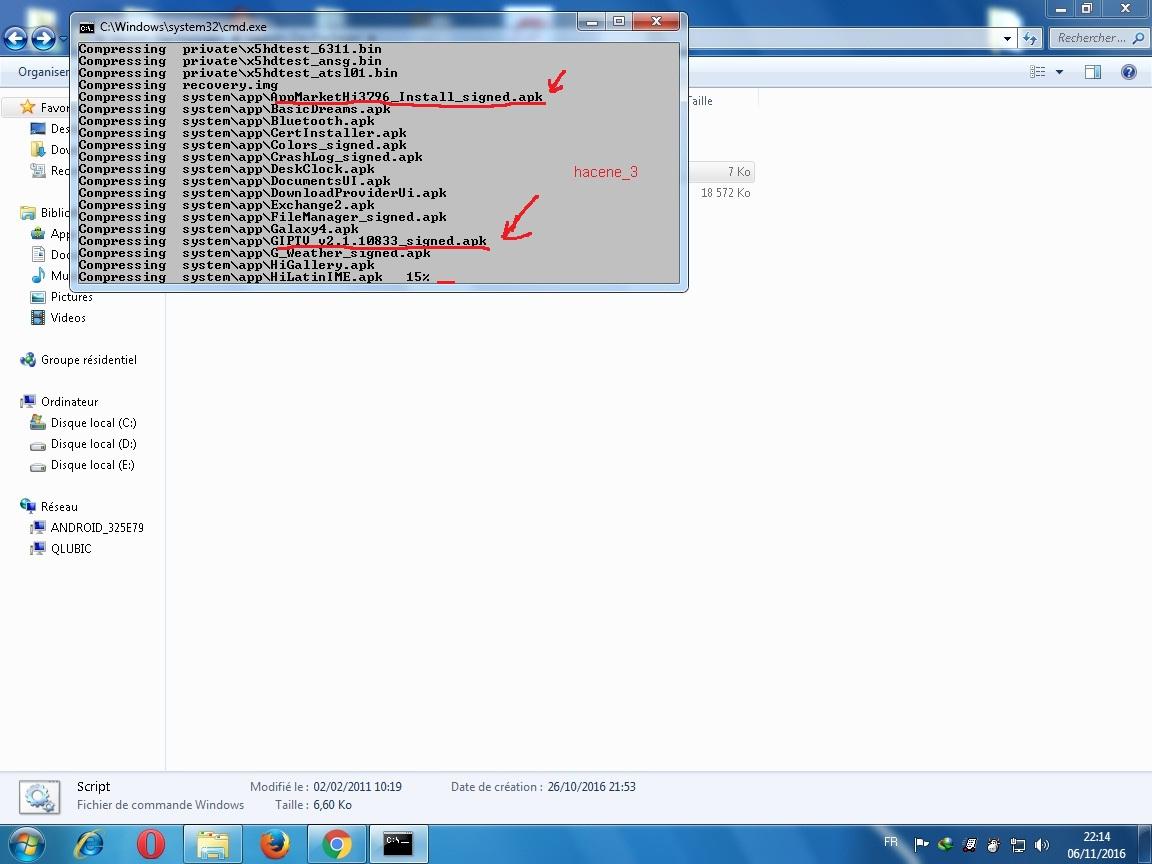Open the address bar history dropdown
The height and width of the screenshot is (864, 1152).
1007,39
